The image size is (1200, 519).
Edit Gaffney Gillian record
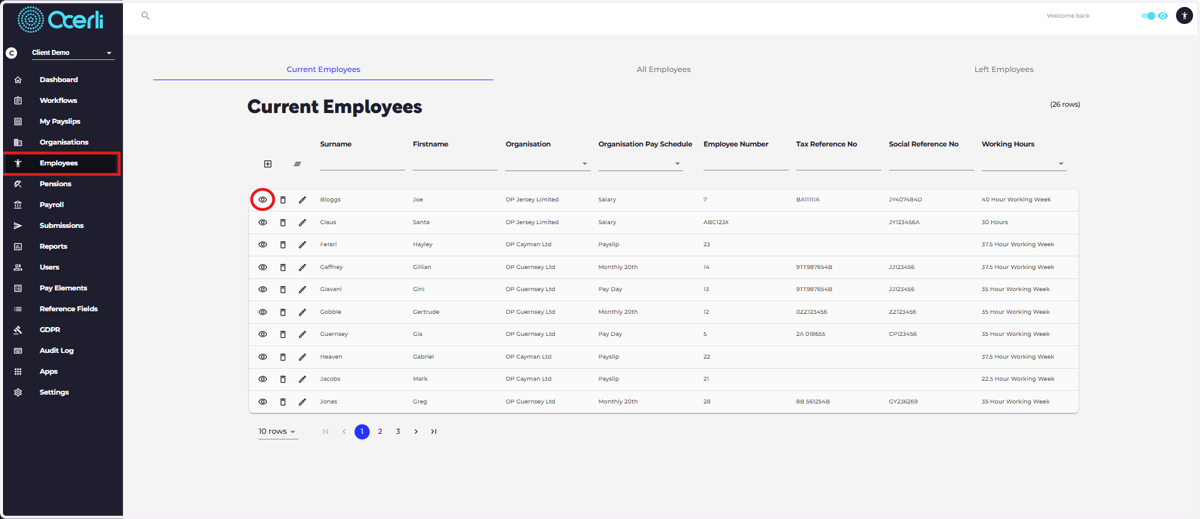pos(302,267)
